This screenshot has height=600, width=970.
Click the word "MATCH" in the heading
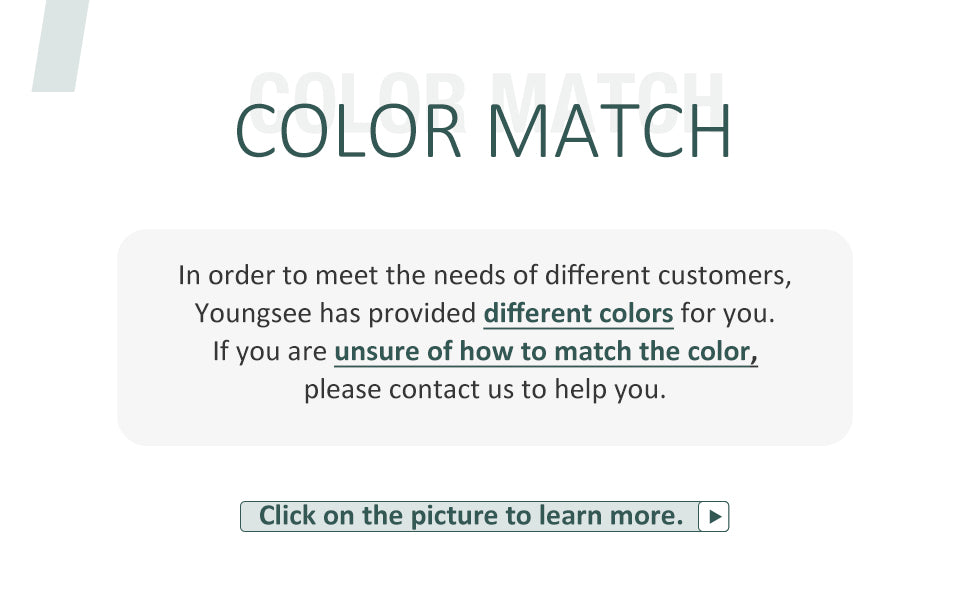(x=610, y=131)
